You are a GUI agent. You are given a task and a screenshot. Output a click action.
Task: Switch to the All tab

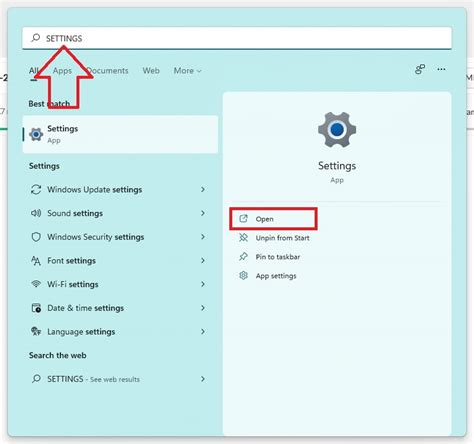pos(33,71)
